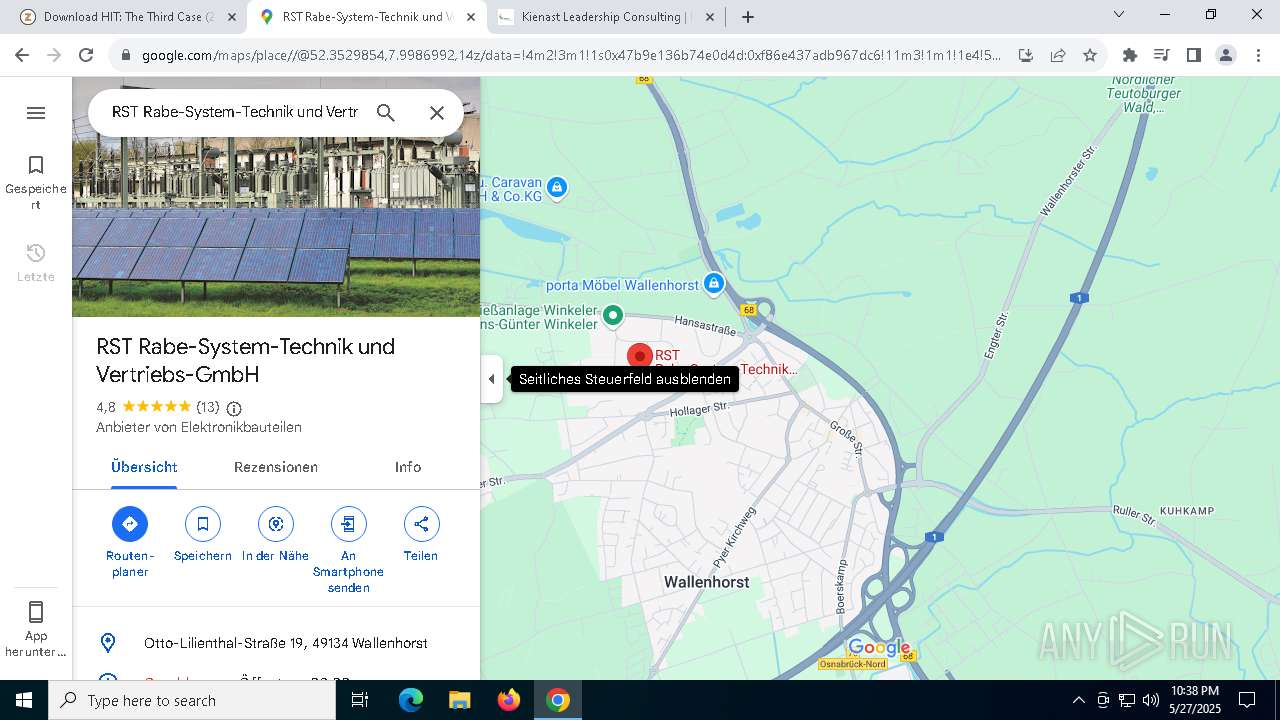
Task: Open the Gespeichert saved places panel
Action: point(36,182)
